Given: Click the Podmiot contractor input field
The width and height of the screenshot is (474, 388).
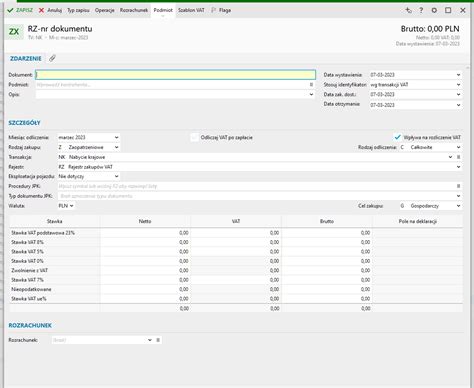Looking at the screenshot, I should click(x=172, y=85).
